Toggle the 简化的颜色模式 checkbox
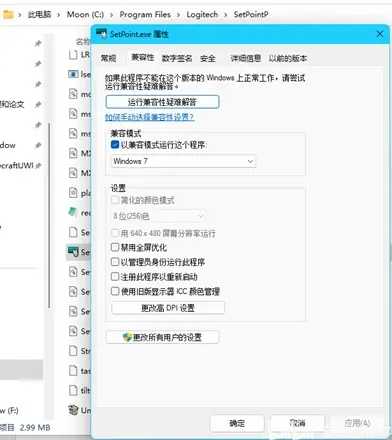 (x=115, y=200)
